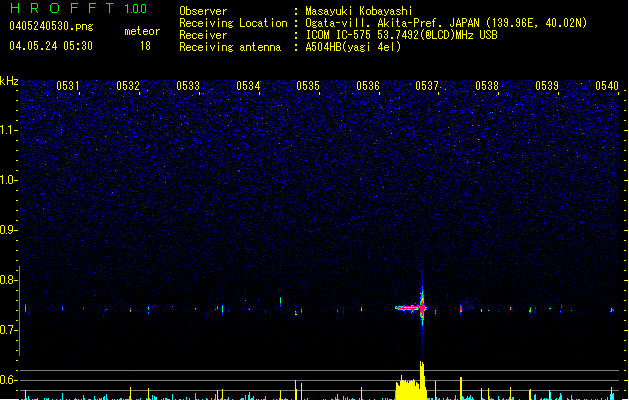Click the meteor count value 18
The image size is (629, 400).
[145, 46]
